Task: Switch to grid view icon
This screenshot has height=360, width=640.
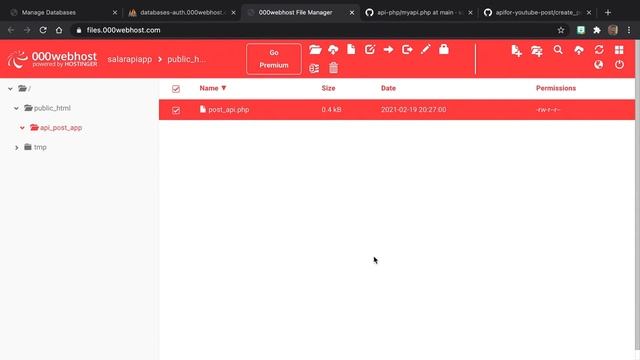Action: tap(619, 50)
